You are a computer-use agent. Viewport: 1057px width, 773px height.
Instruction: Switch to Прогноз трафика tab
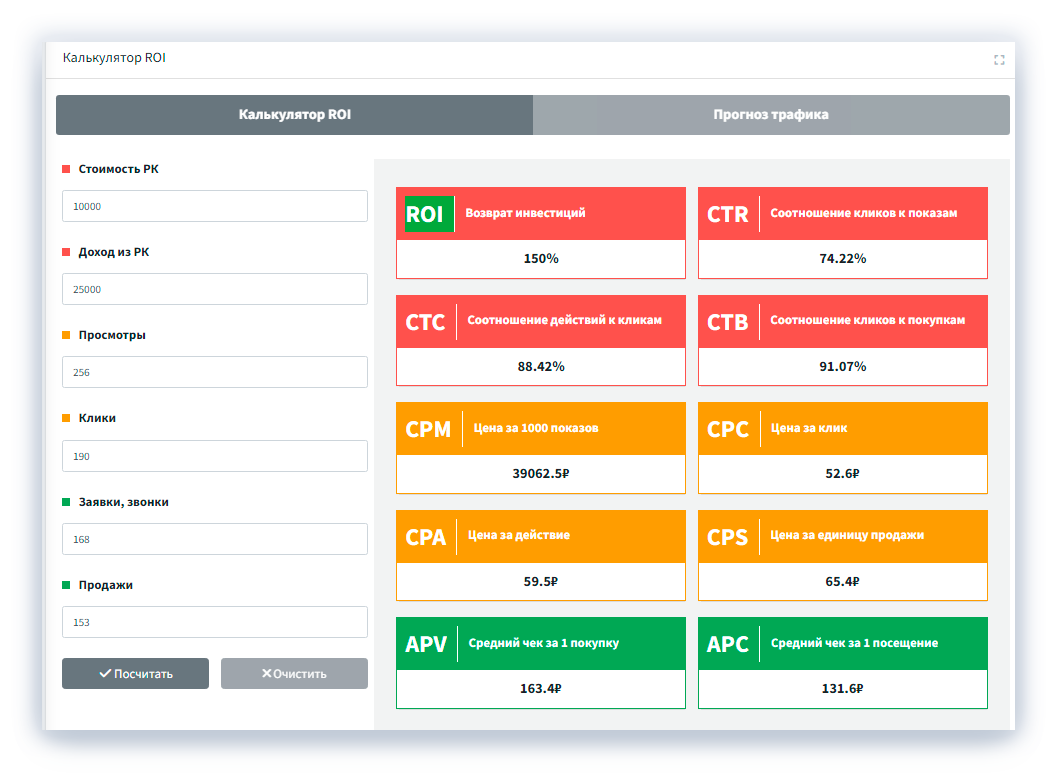tap(771, 115)
